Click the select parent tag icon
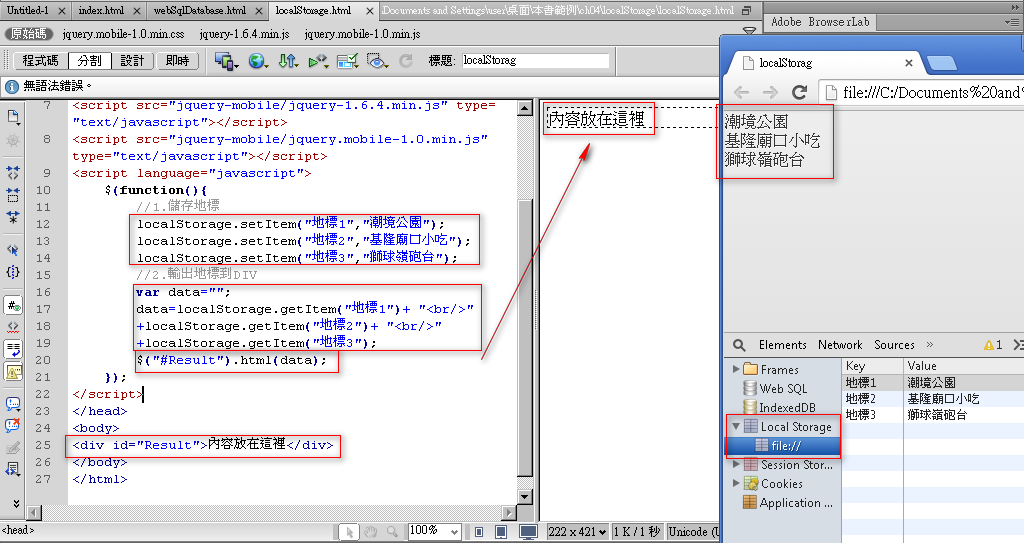 (x=13, y=250)
